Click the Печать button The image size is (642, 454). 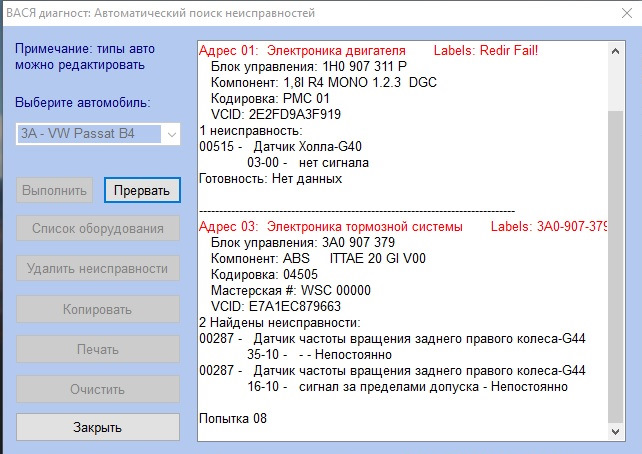[98, 349]
